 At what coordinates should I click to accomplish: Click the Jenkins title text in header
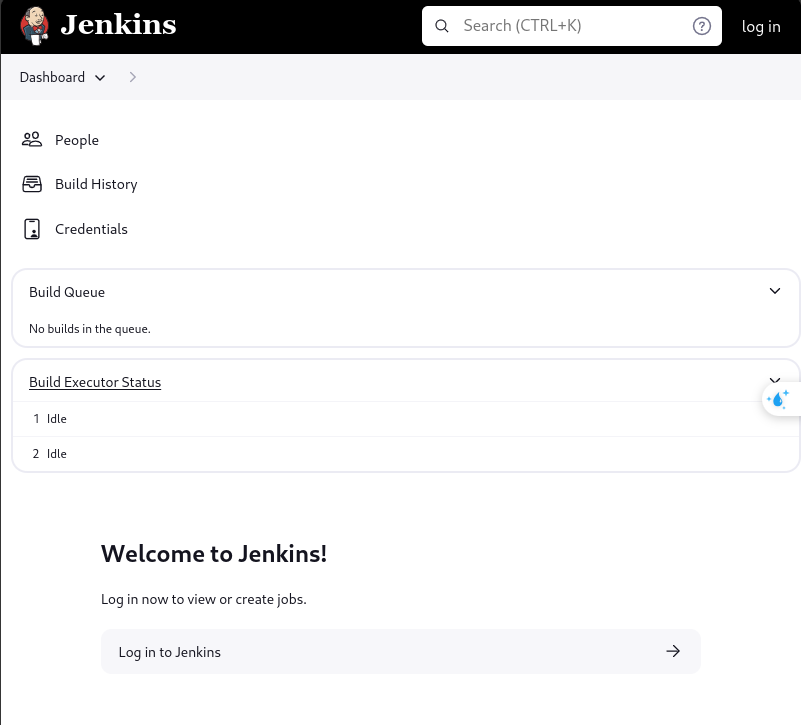(119, 25)
